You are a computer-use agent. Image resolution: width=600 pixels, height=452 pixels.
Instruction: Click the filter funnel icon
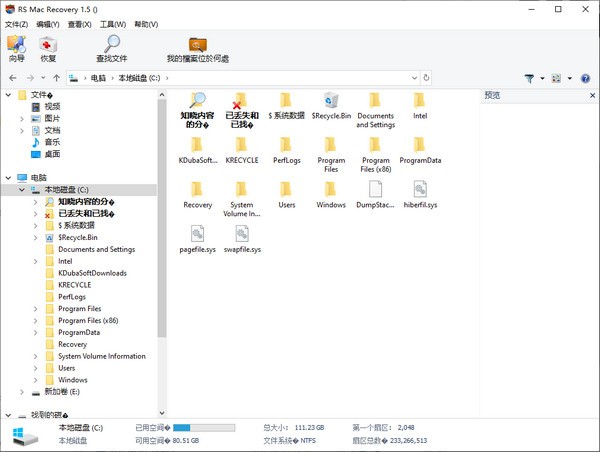tap(530, 78)
